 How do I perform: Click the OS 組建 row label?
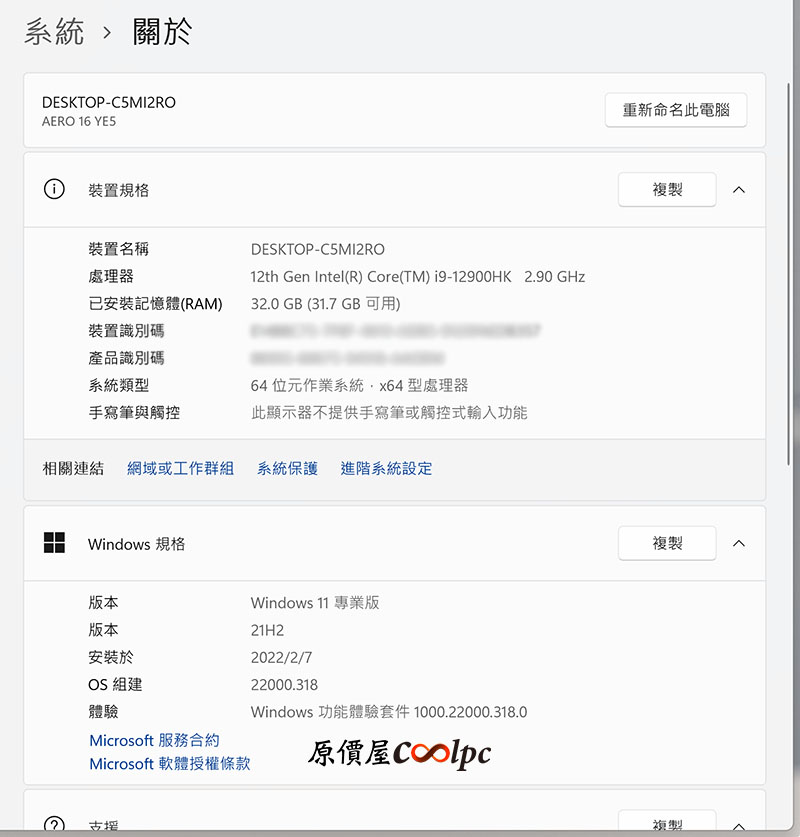tap(115, 685)
